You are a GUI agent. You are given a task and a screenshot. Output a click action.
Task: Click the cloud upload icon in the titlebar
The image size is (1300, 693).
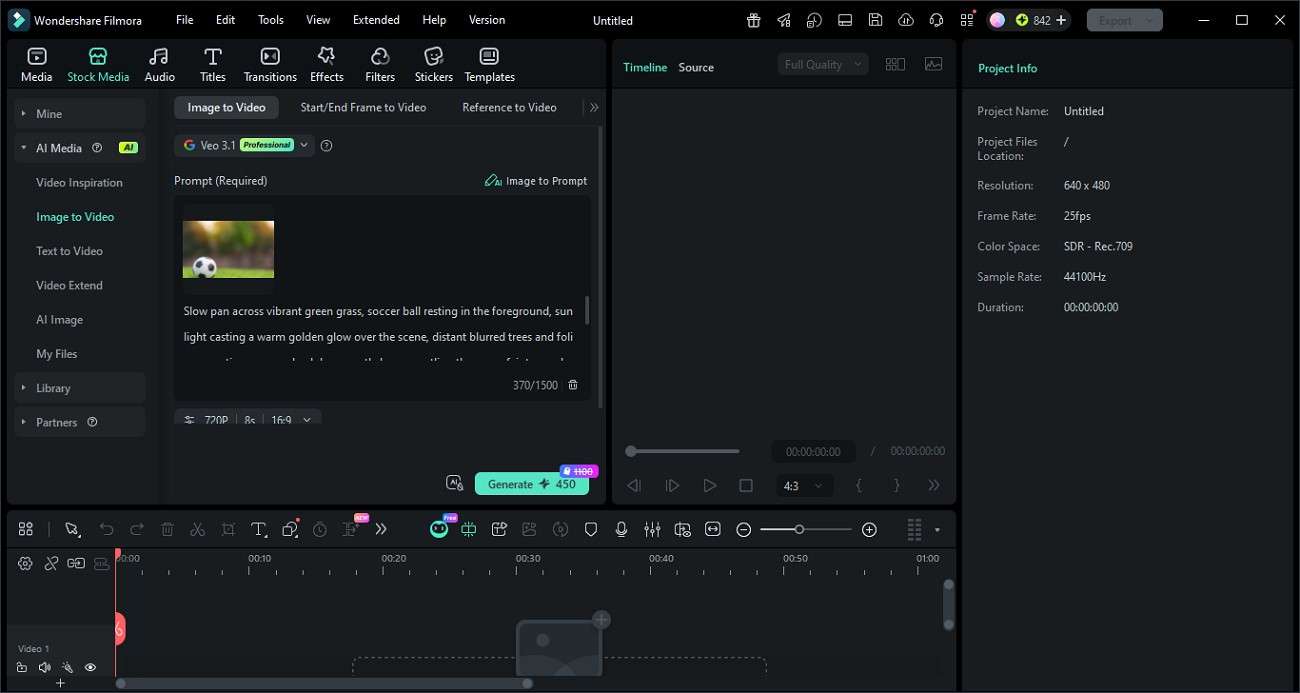(x=906, y=19)
